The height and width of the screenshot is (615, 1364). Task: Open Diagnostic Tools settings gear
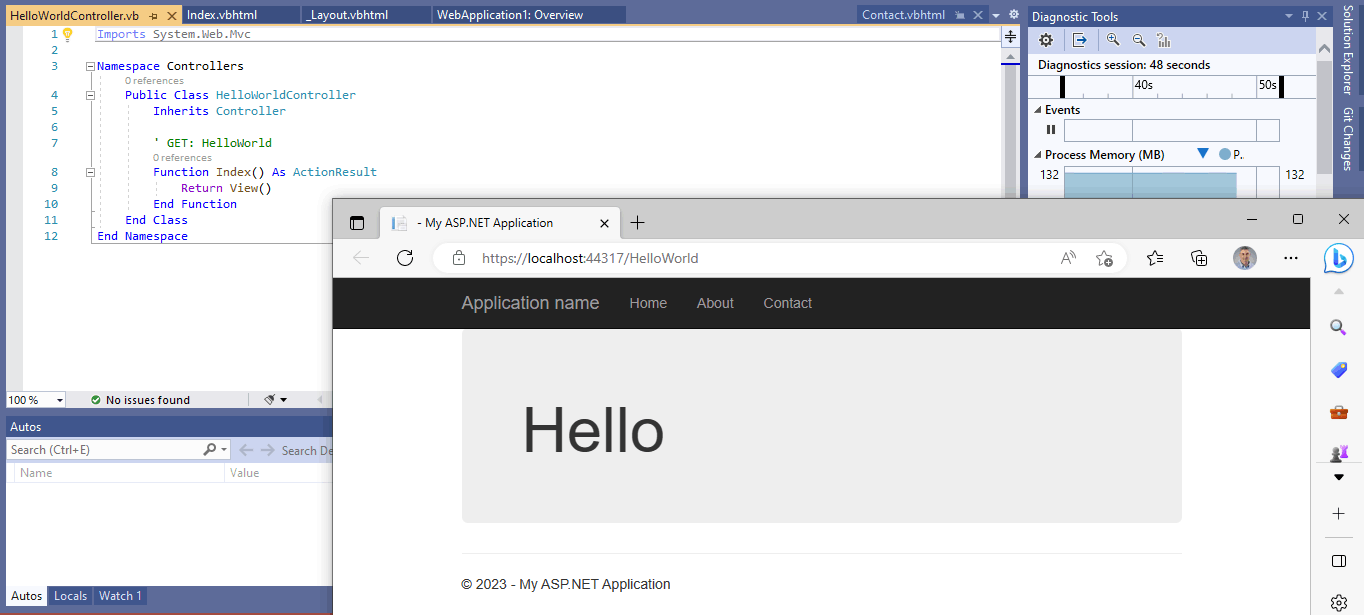(x=1045, y=40)
